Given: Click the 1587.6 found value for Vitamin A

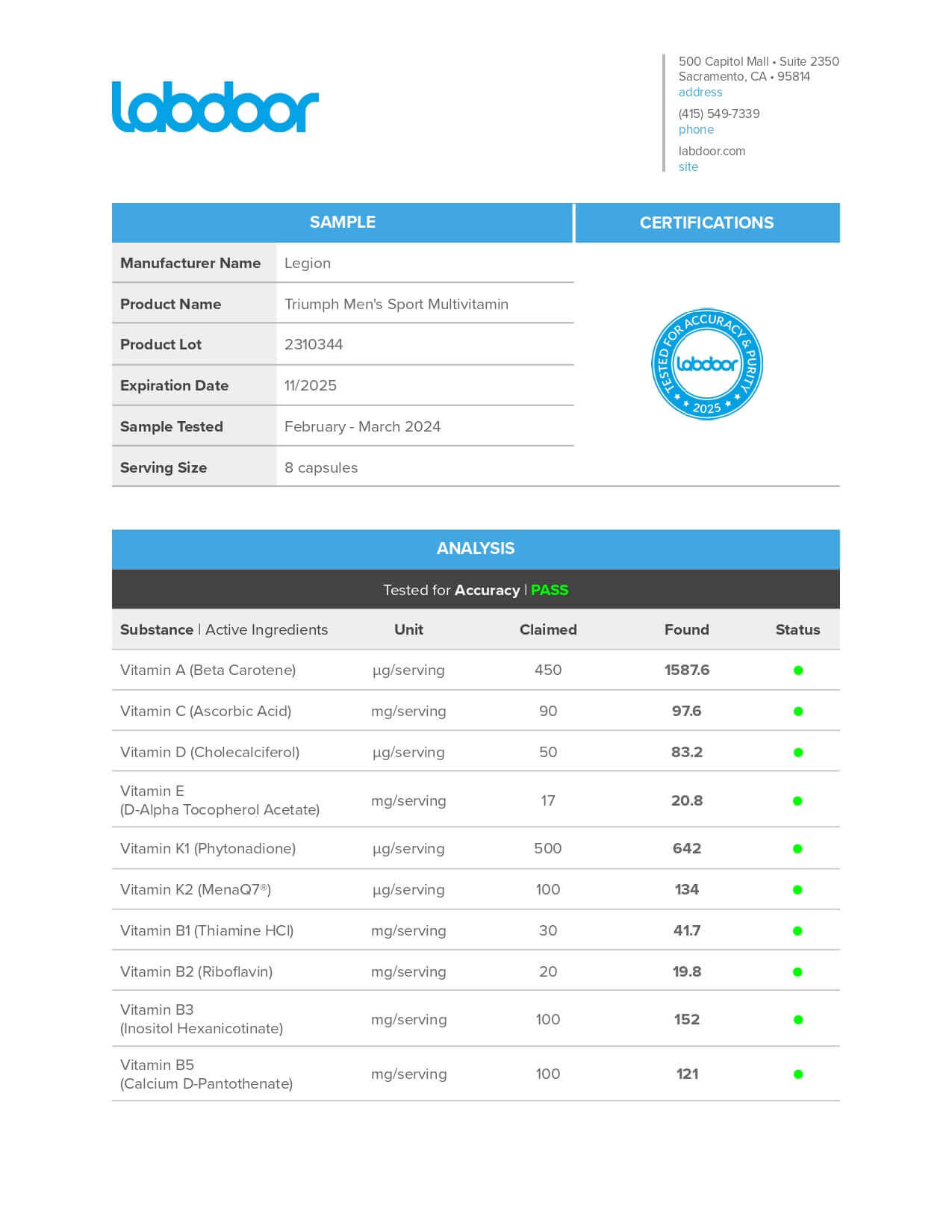Looking at the screenshot, I should click(x=686, y=670).
